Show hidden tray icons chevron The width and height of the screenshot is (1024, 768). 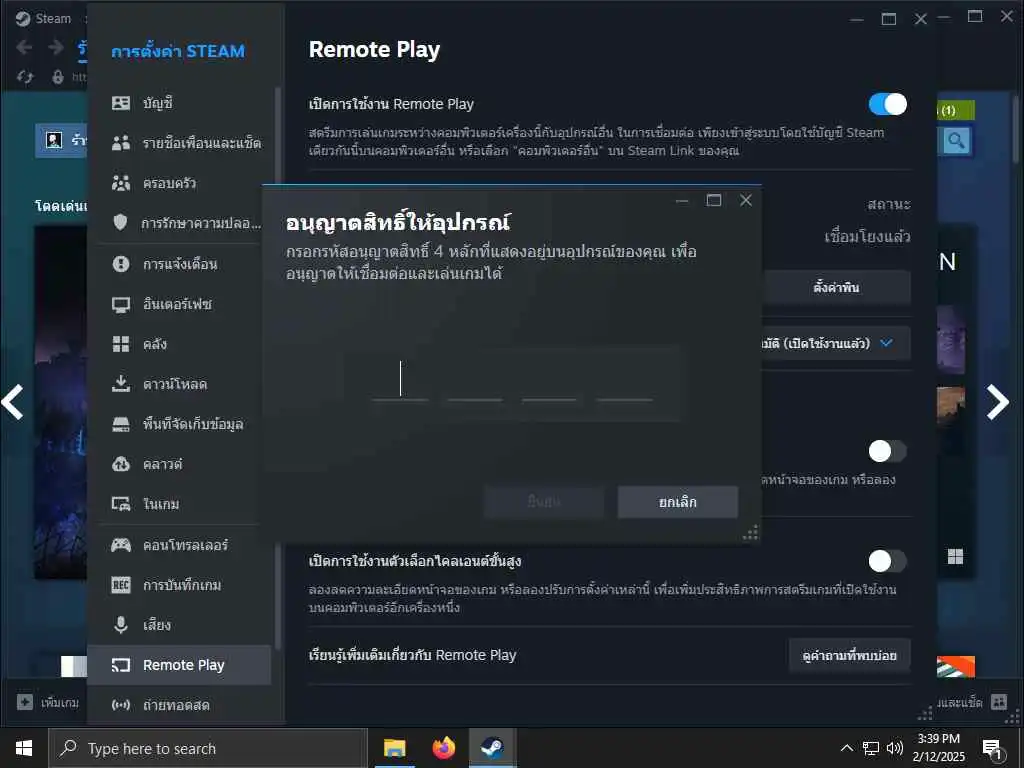tap(846, 748)
